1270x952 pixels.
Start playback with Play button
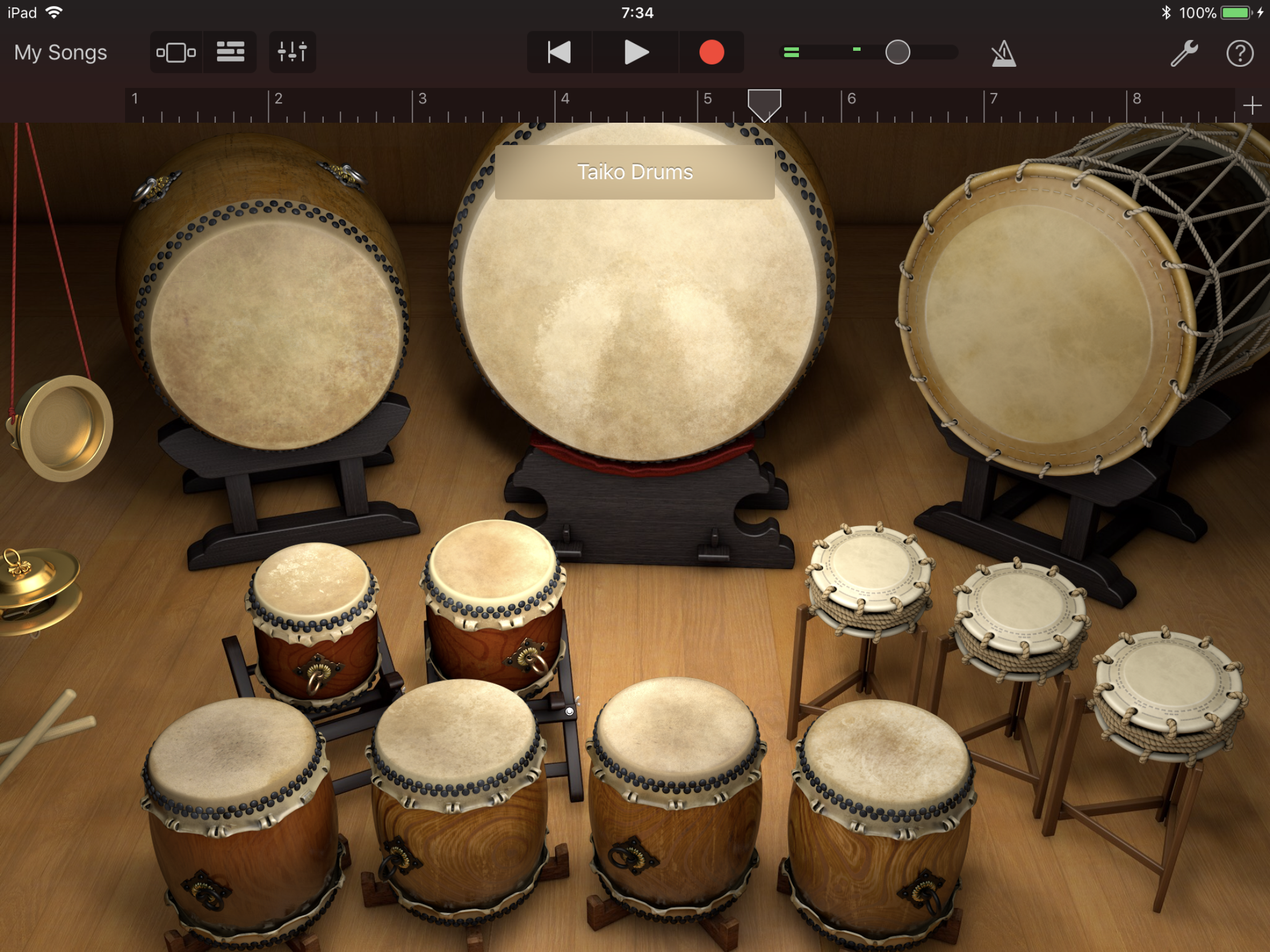click(636, 52)
